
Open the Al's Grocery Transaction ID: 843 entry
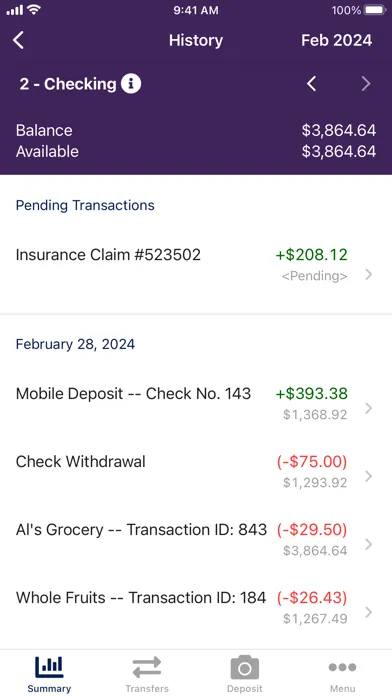point(196,539)
